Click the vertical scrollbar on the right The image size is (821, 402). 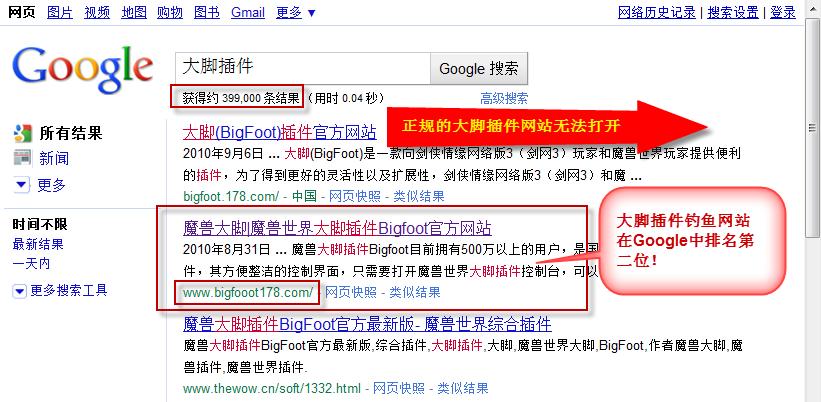click(x=813, y=200)
